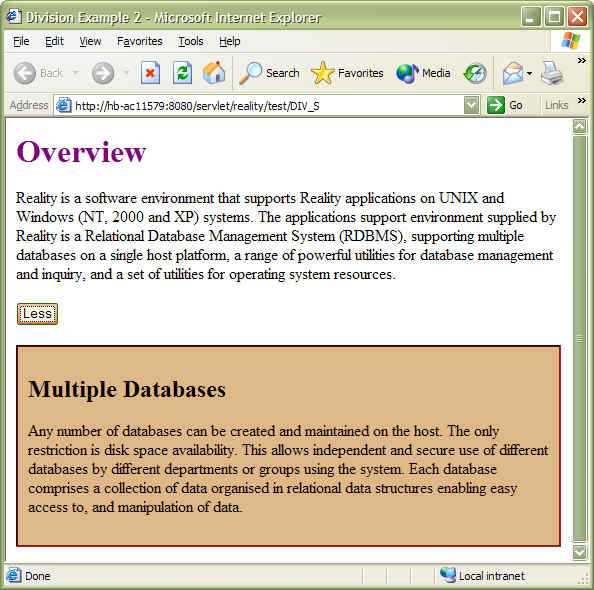Viewport: 594px width, 590px height.
Task: Click the Internet Explorer title bar icon
Action: (14, 17)
